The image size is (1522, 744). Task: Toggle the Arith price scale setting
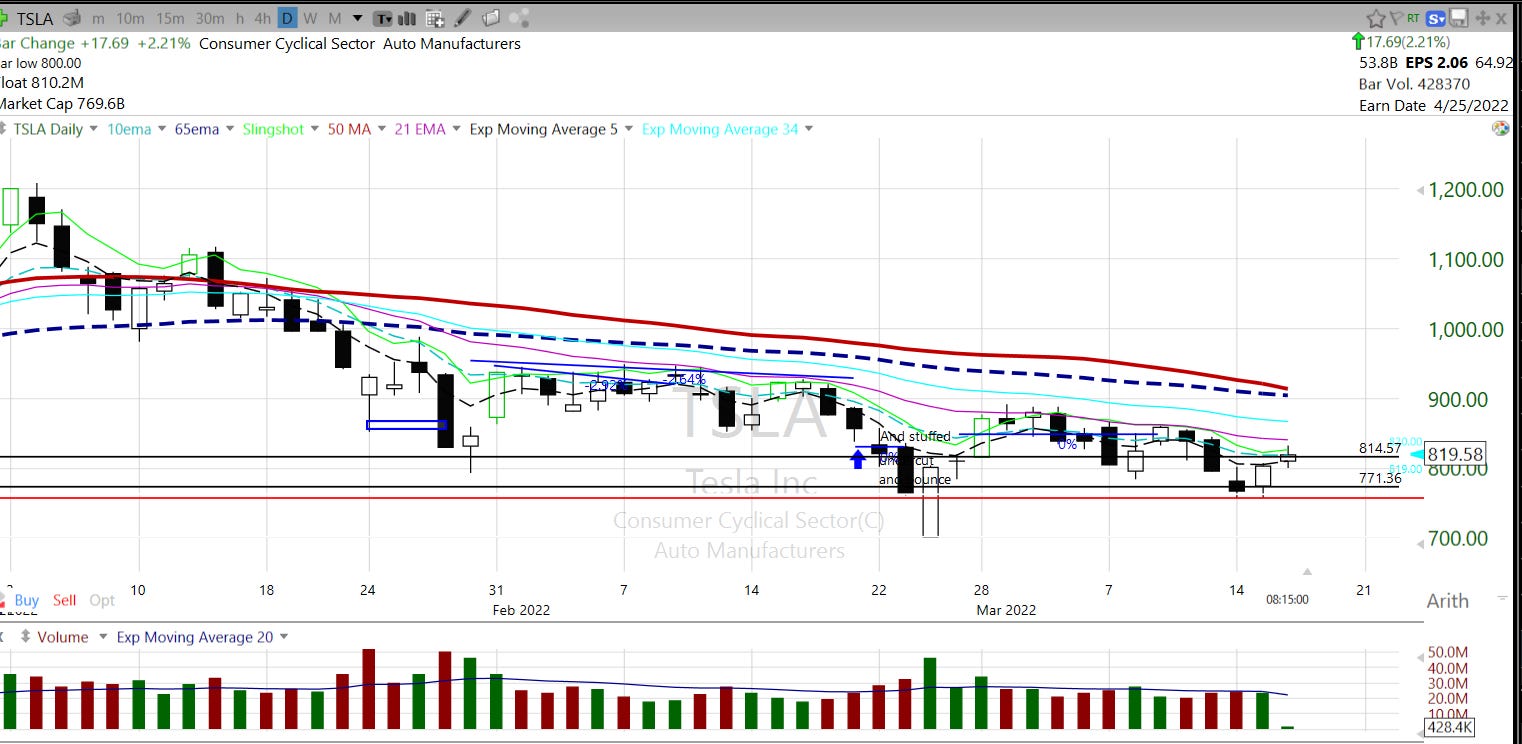pos(1447,600)
